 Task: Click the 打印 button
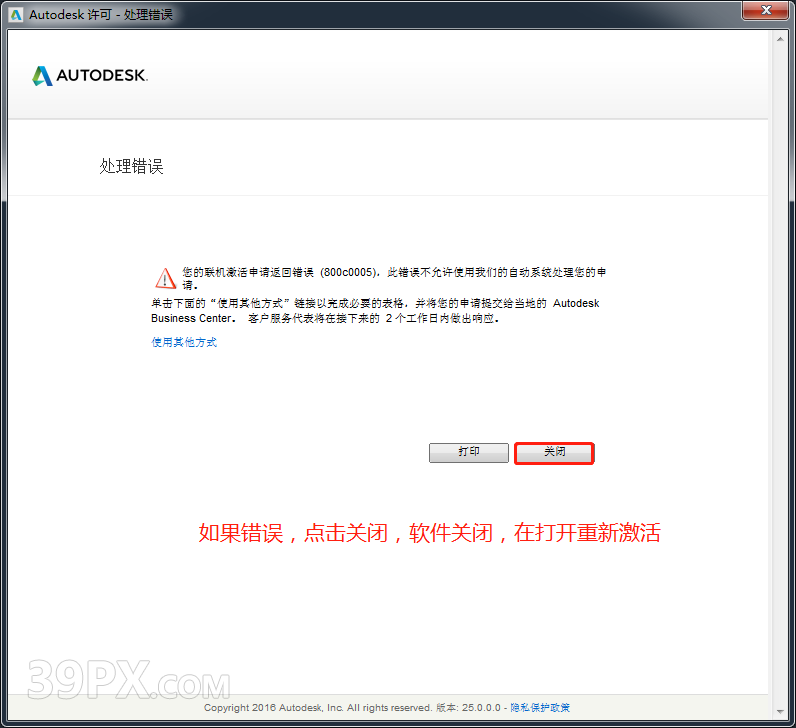coord(469,453)
